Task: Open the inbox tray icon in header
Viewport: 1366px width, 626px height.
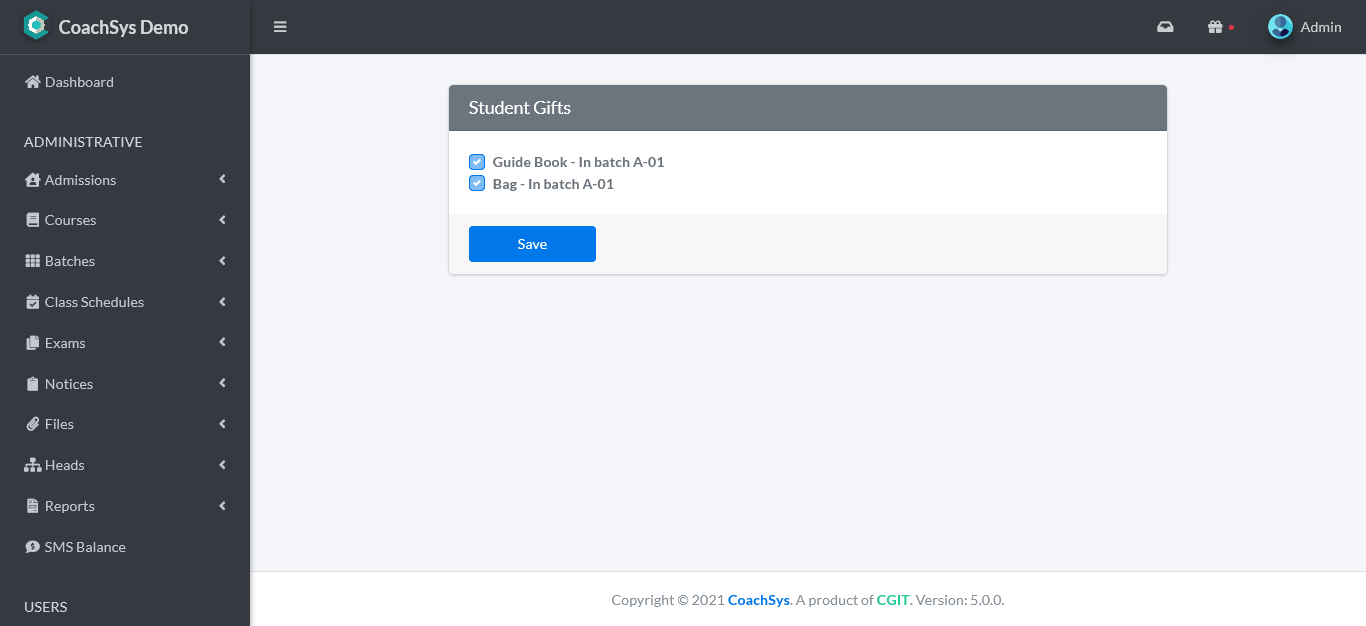Action: coord(1165,27)
